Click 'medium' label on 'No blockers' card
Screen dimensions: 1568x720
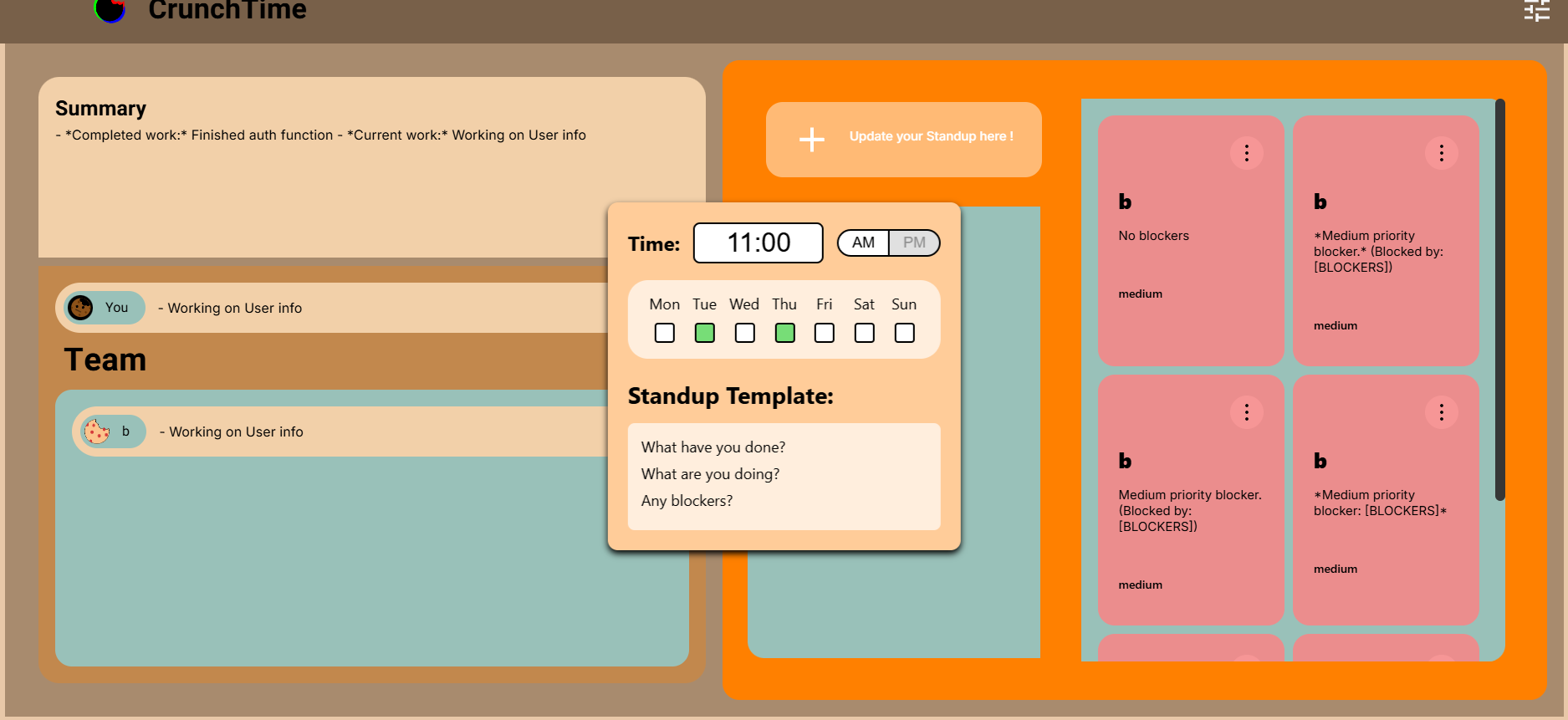coord(1140,294)
